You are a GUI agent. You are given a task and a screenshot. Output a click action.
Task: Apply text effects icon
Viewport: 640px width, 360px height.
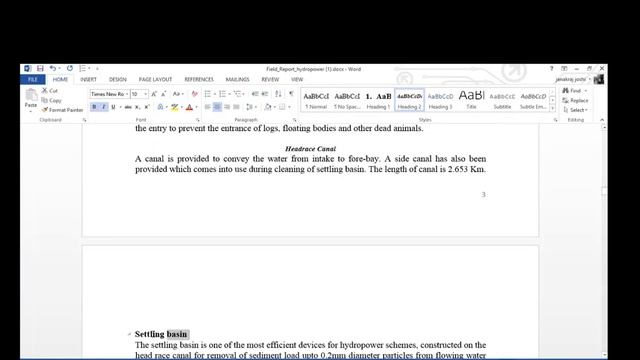(161, 107)
